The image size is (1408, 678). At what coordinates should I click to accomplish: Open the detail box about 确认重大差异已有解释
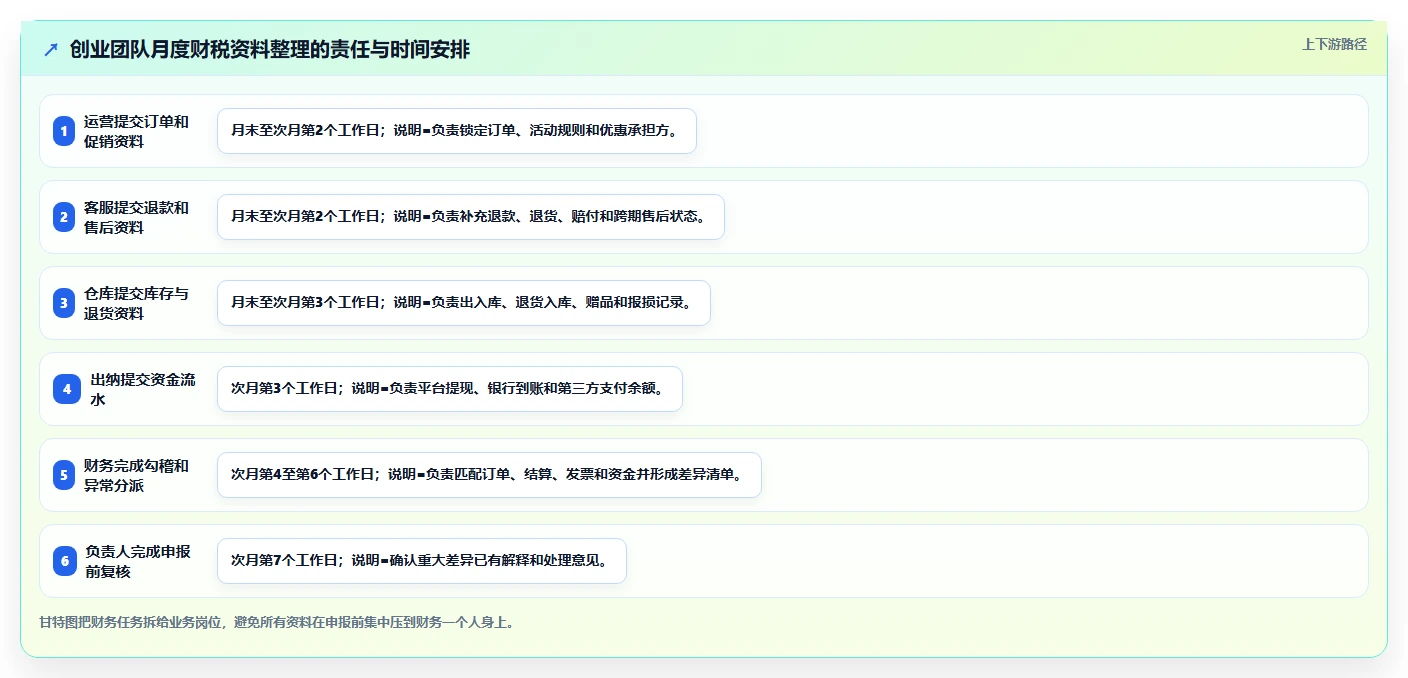[x=421, y=561]
